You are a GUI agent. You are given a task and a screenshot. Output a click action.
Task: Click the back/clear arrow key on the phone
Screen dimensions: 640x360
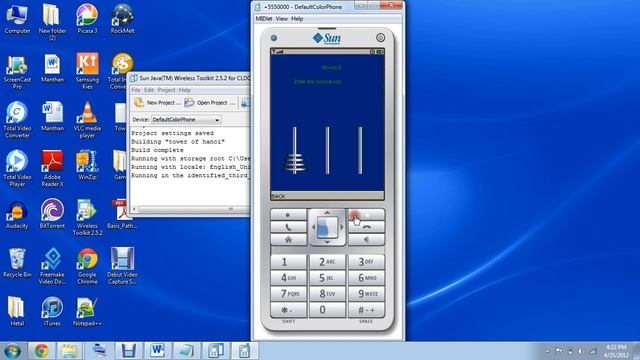[366, 240]
